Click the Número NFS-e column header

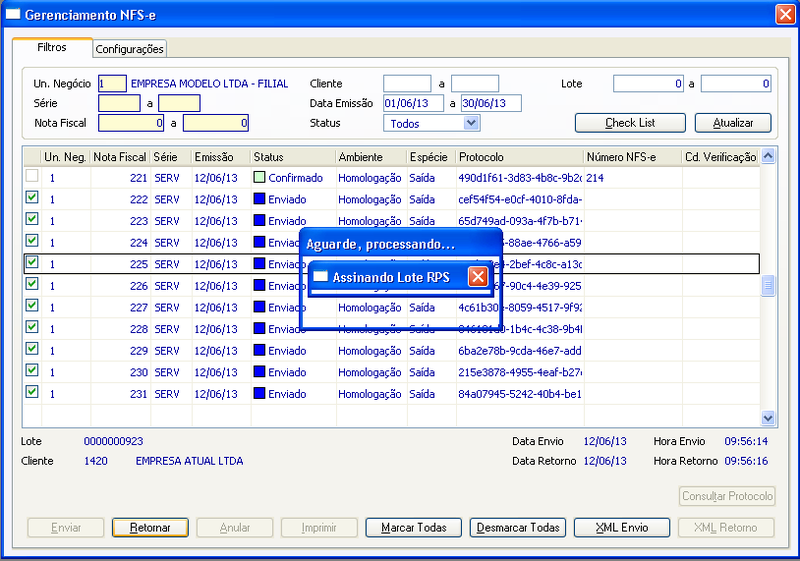coord(633,157)
